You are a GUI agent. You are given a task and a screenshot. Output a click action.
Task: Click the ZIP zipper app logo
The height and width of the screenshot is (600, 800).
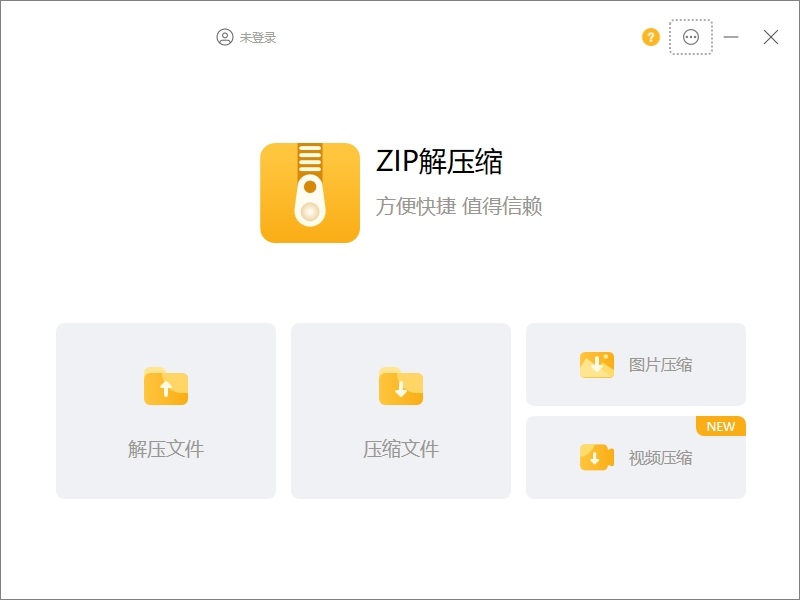pyautogui.click(x=309, y=196)
